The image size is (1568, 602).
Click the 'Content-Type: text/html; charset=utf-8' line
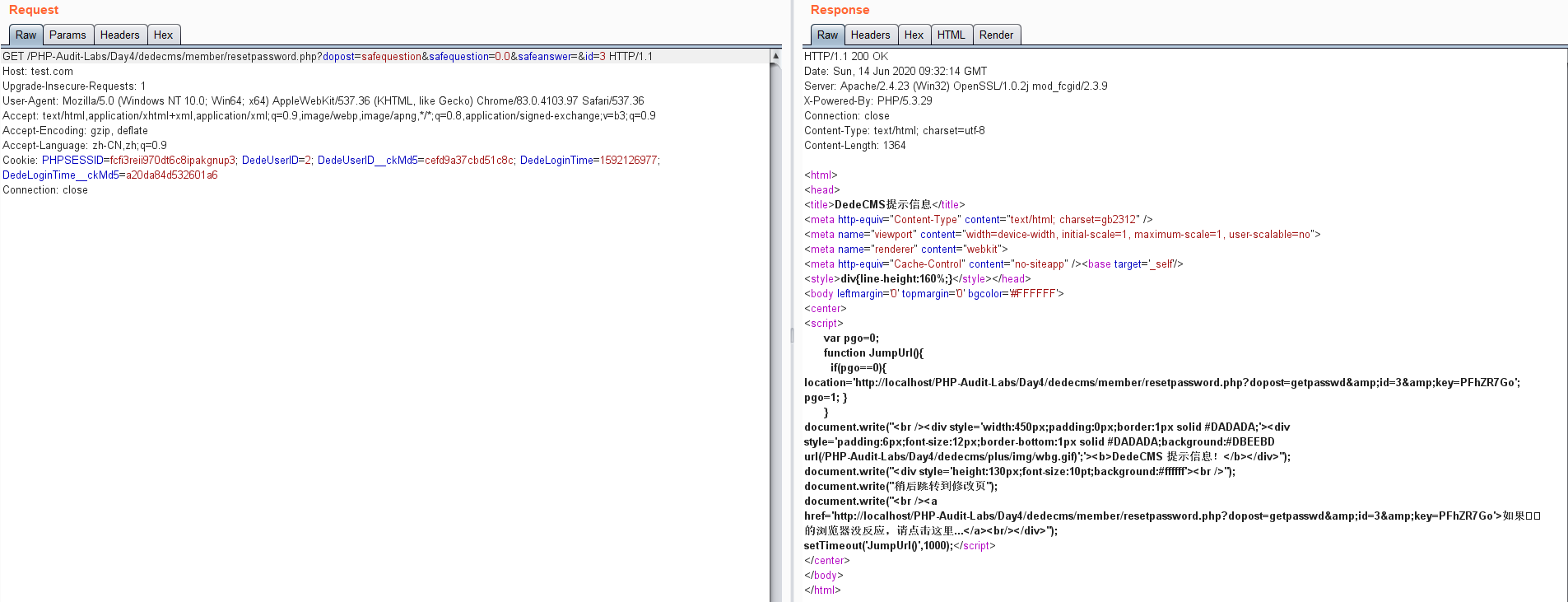click(895, 131)
